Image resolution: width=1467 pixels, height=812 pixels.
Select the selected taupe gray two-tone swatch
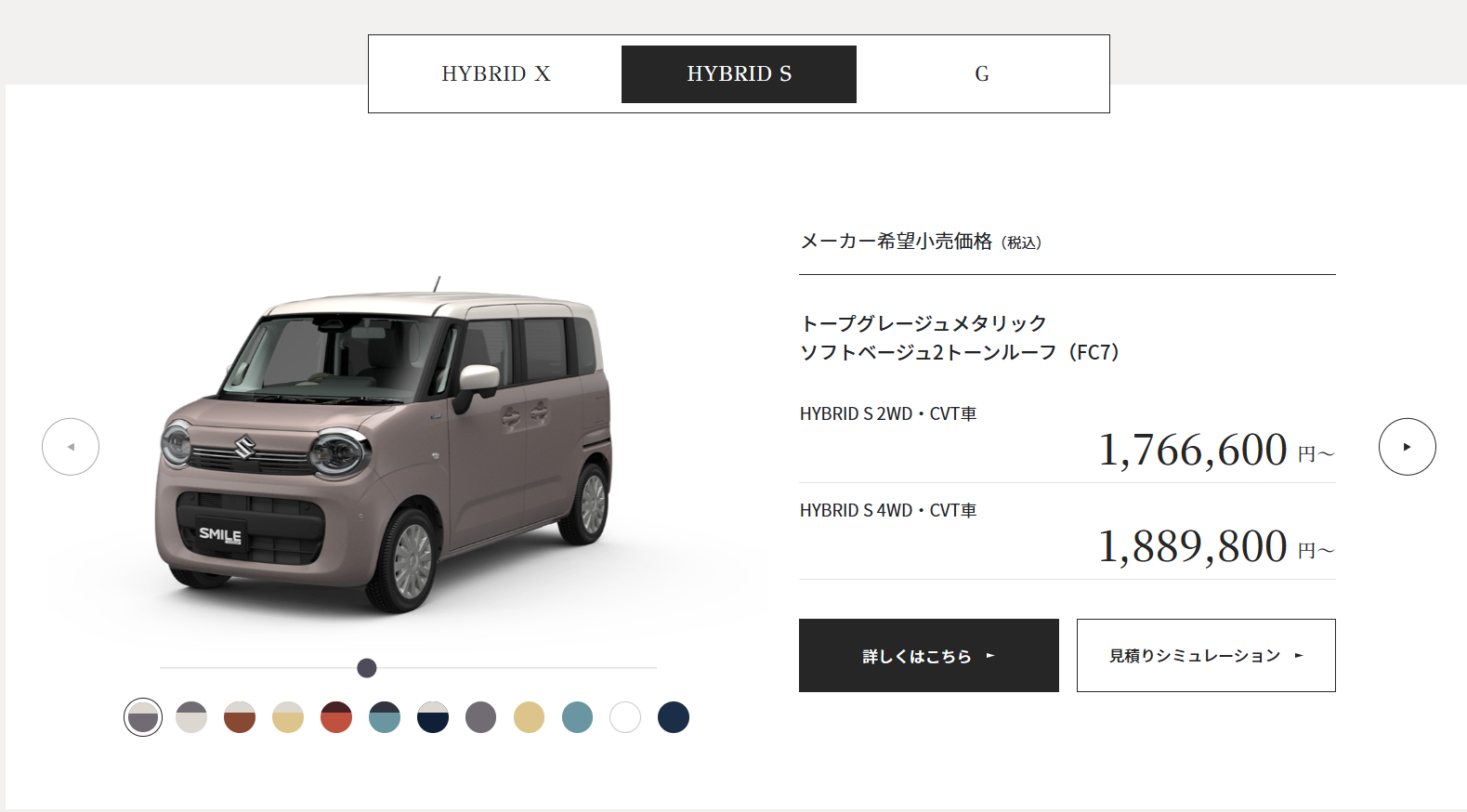(143, 717)
